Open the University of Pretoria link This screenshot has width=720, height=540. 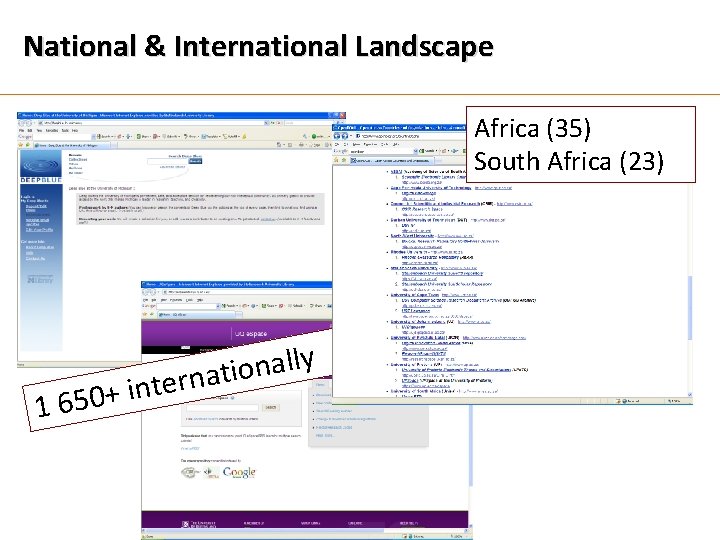point(416,365)
